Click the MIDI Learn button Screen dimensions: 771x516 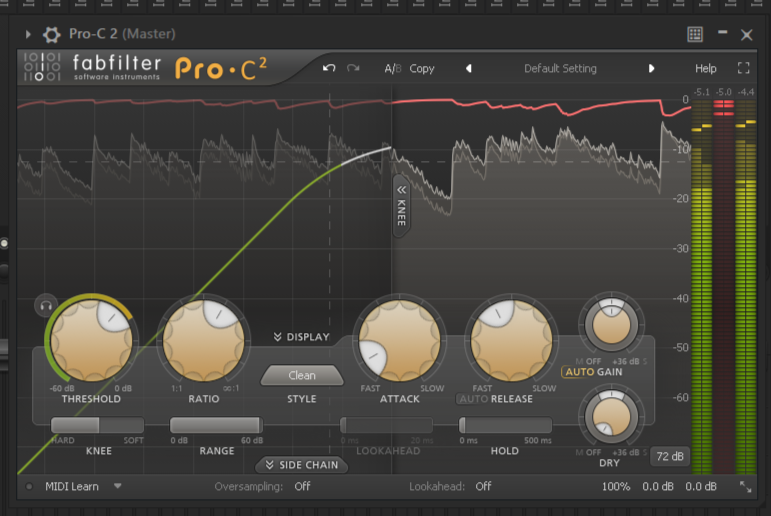[72, 486]
